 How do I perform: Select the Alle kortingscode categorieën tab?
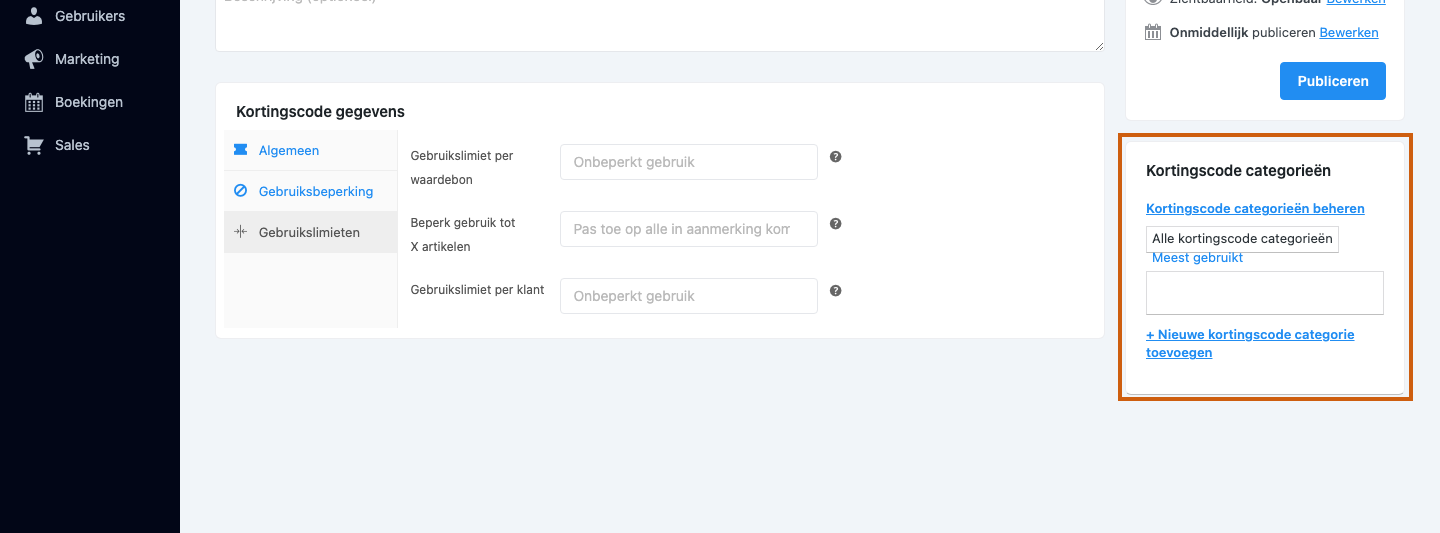point(1242,239)
